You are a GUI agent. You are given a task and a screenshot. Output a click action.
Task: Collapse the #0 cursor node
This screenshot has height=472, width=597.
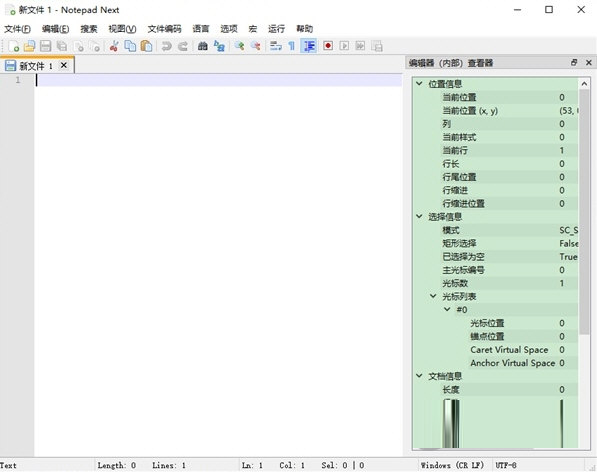tap(447, 309)
